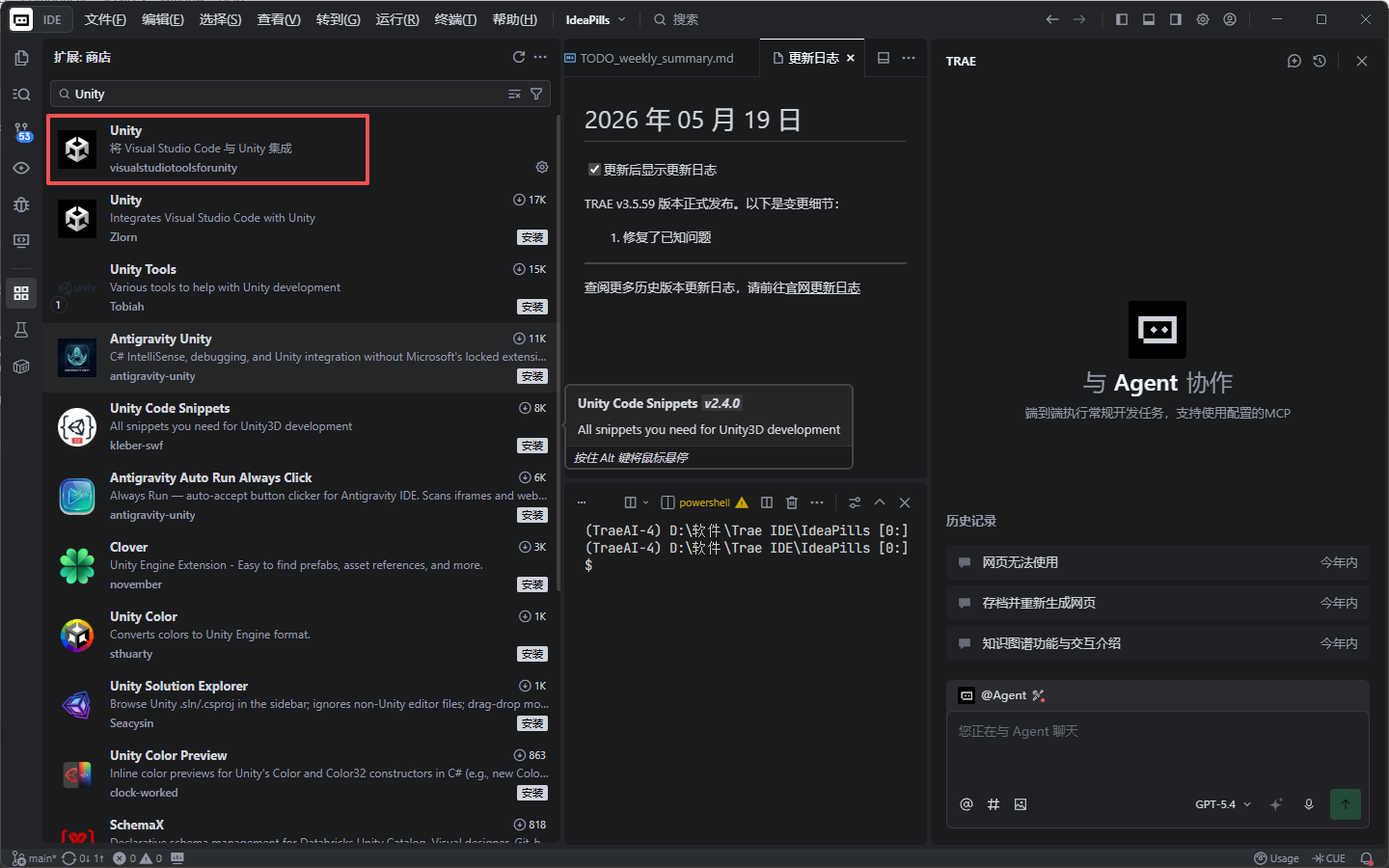Image resolution: width=1389 pixels, height=868 pixels.
Task: Split the terminal panel
Action: 767,502
